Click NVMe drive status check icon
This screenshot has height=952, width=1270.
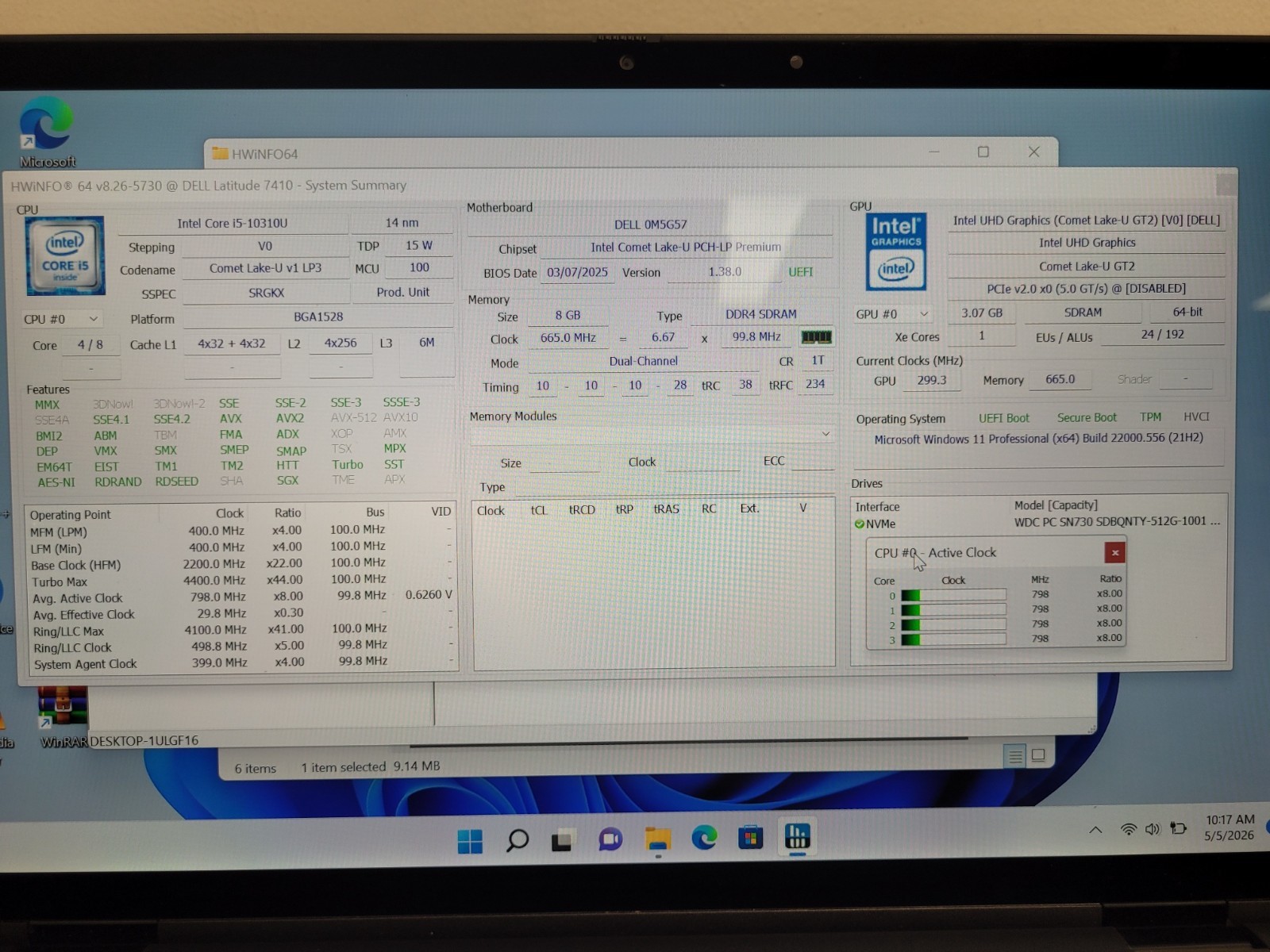point(860,524)
